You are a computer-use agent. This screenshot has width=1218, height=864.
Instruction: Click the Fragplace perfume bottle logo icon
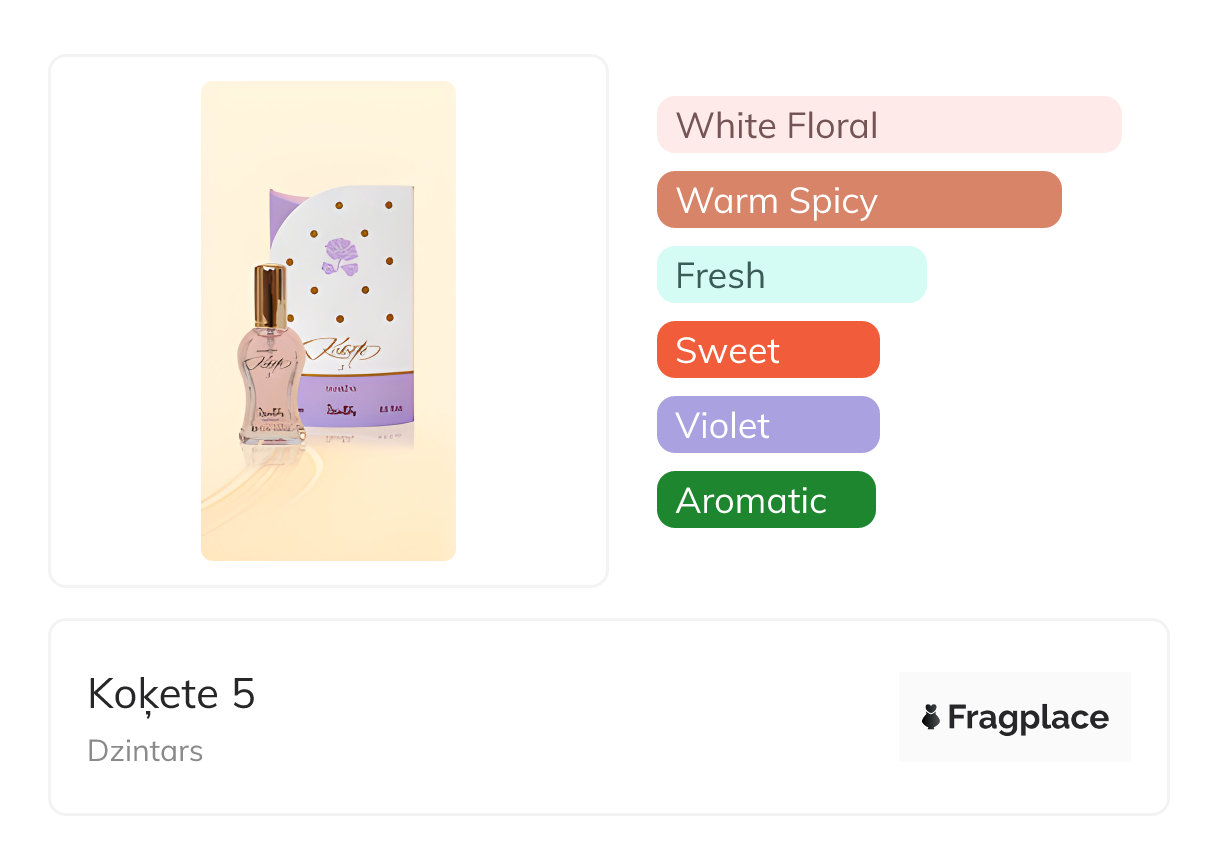tap(931, 717)
